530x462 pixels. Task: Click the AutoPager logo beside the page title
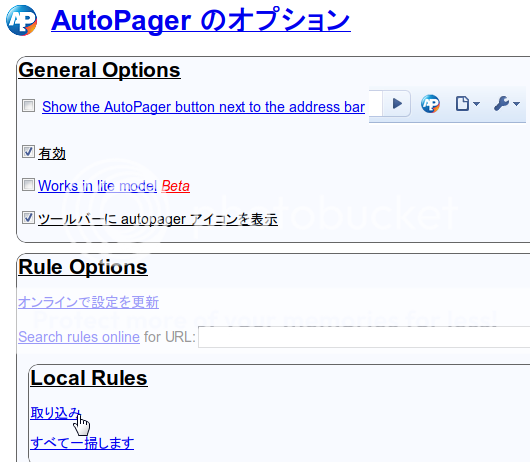point(21,20)
